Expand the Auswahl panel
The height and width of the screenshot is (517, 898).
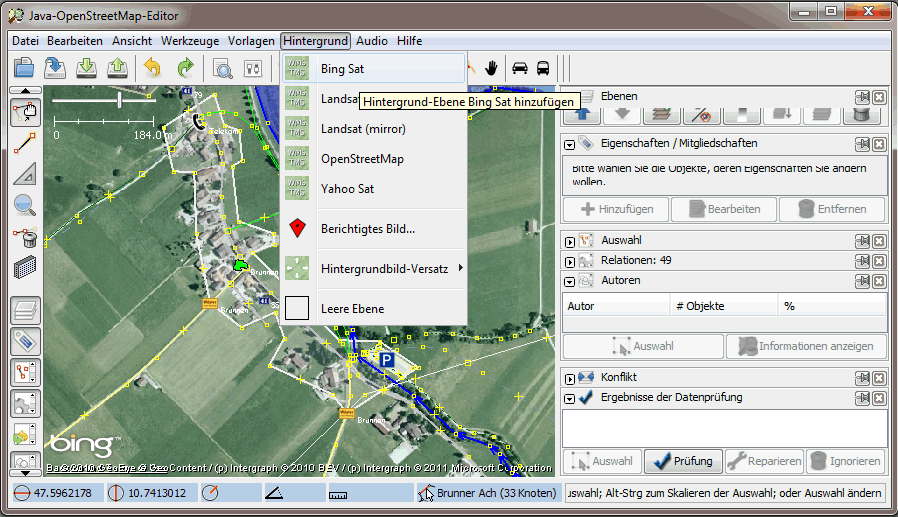click(570, 241)
